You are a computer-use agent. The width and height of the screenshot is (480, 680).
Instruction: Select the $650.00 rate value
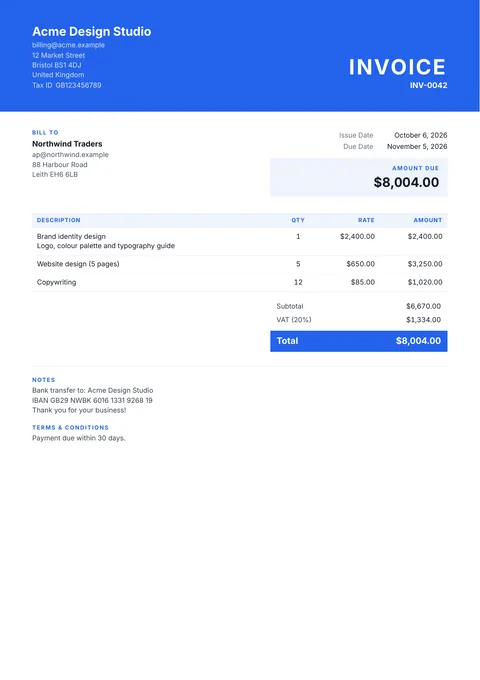click(360, 264)
